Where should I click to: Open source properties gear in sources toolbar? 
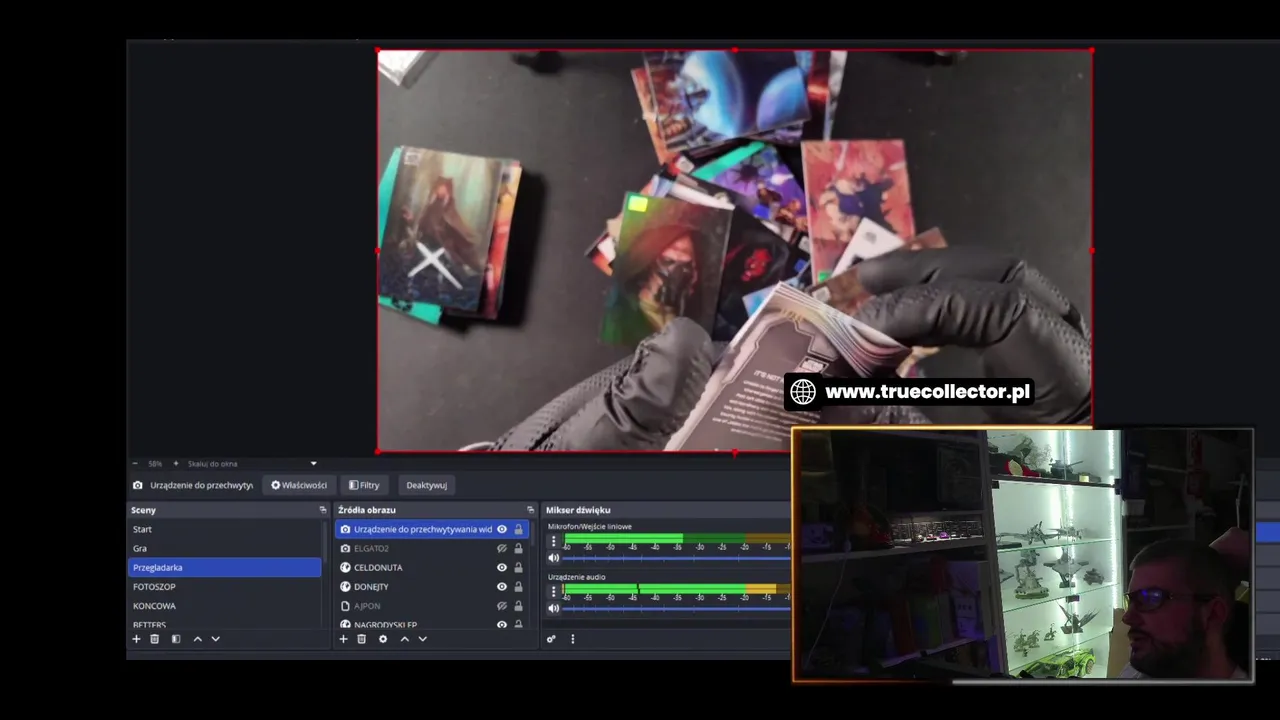383,639
